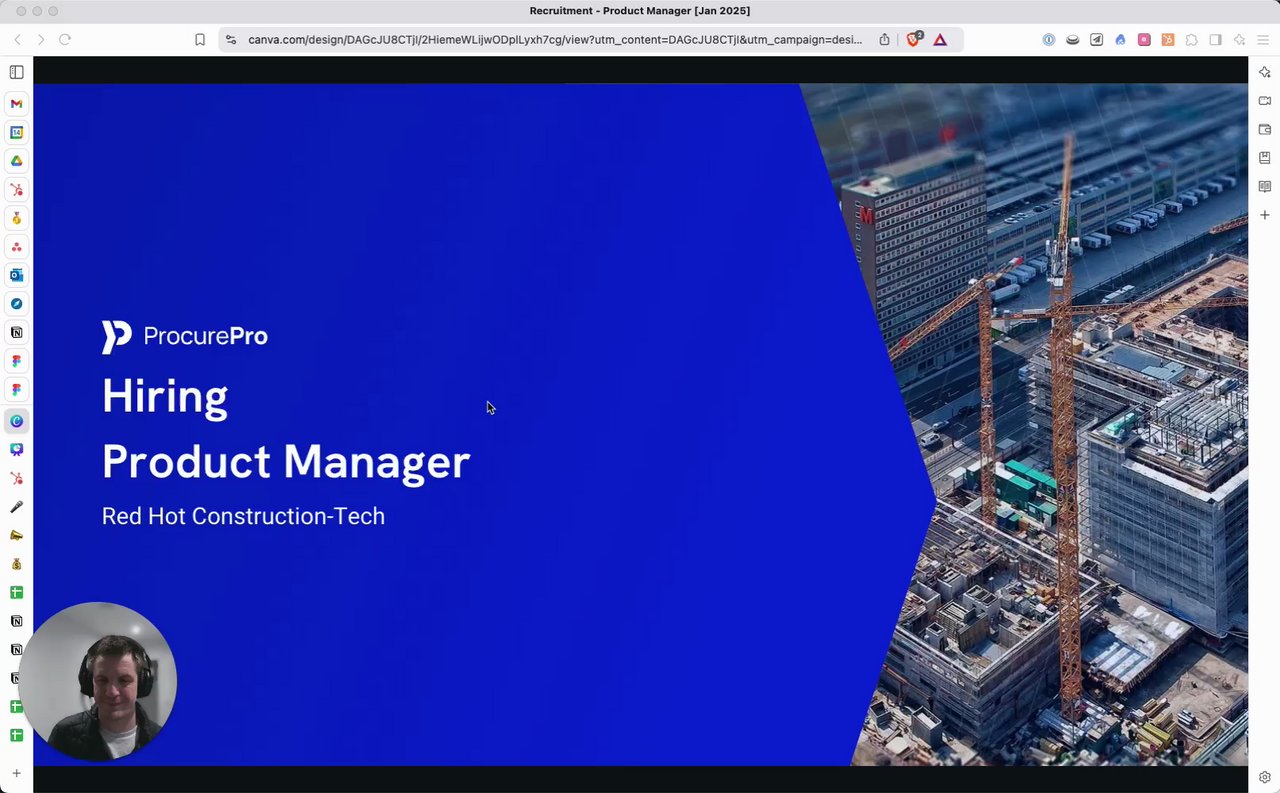Open Reading List in right sidebar
This screenshot has width=1280, height=793.
1265,186
